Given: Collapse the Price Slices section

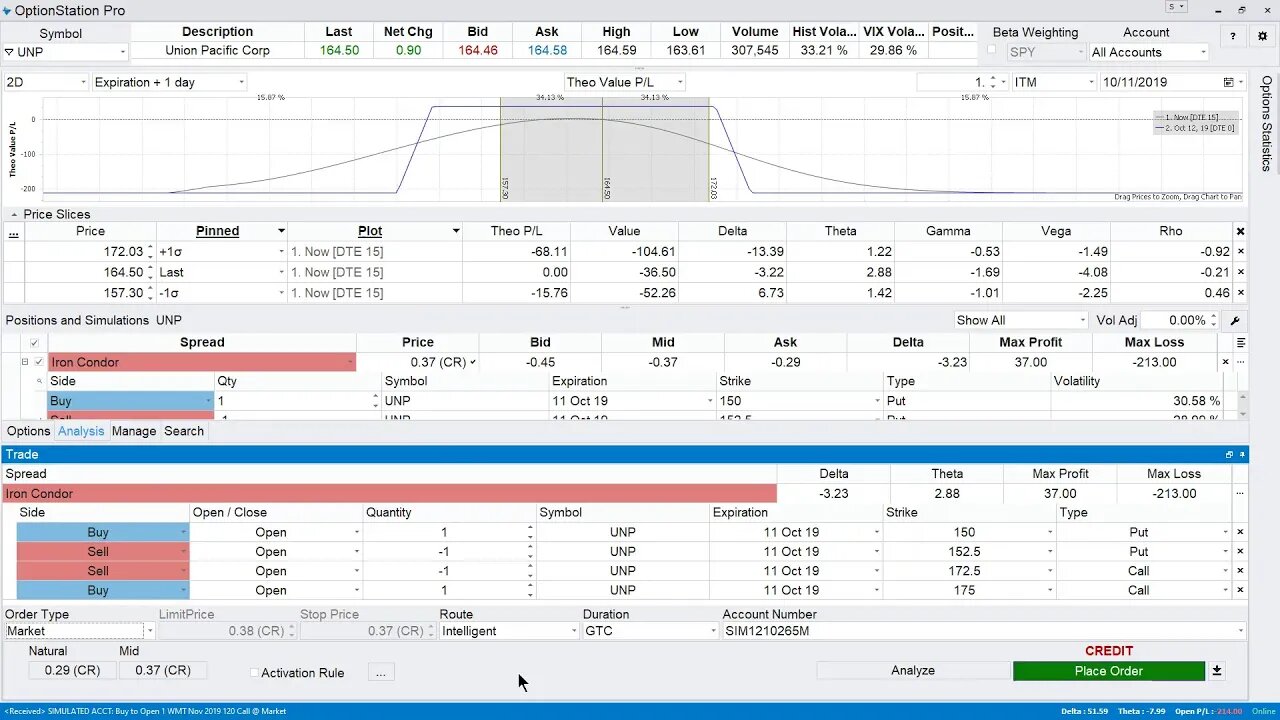Looking at the screenshot, I should pyautogui.click(x=14, y=215).
